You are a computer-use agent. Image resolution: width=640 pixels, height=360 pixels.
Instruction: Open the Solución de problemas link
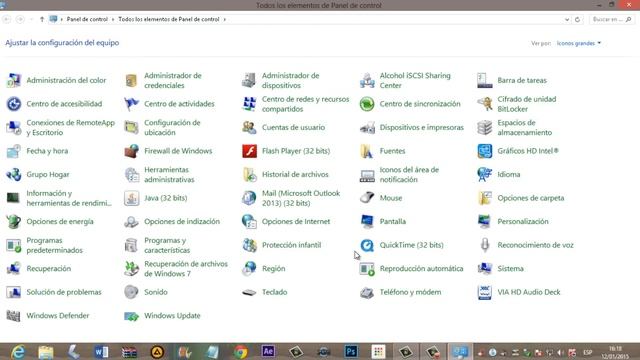(64, 292)
